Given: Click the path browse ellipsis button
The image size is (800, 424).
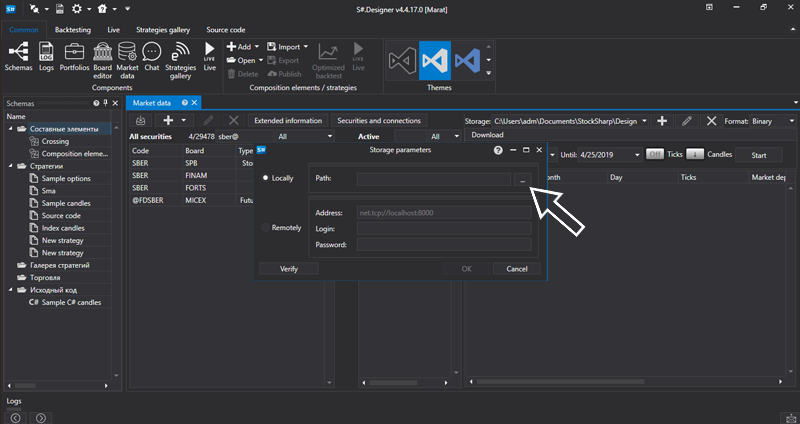Looking at the screenshot, I should 524,179.
